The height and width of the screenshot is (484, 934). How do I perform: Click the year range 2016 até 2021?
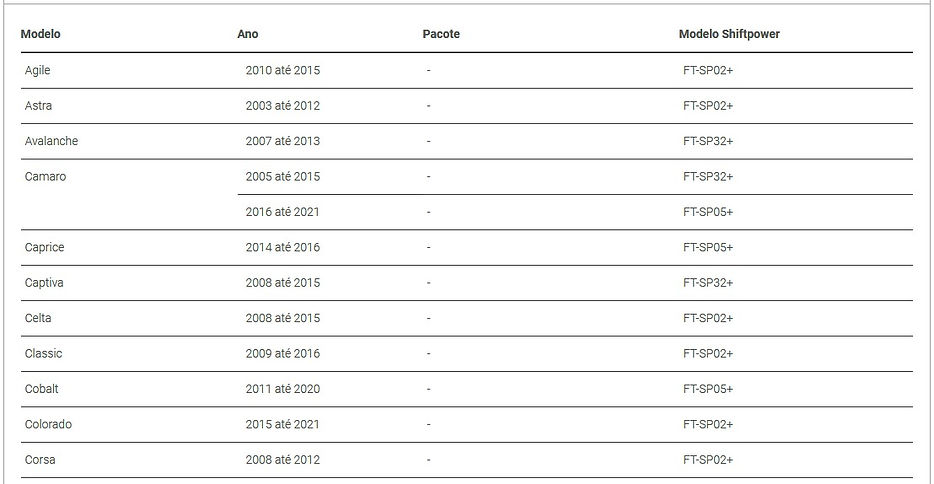(x=282, y=212)
